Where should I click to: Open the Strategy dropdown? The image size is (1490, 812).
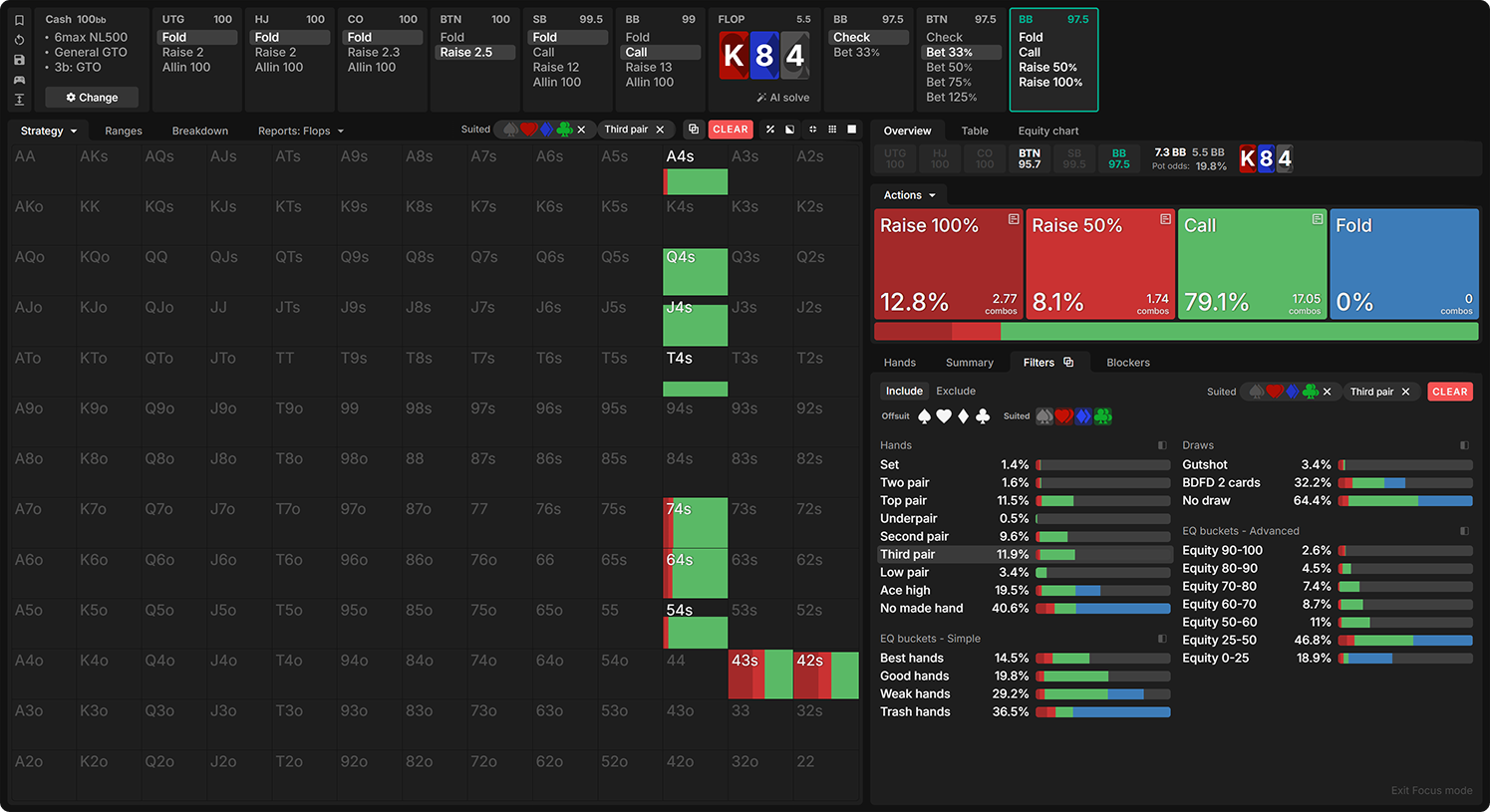[x=49, y=131]
